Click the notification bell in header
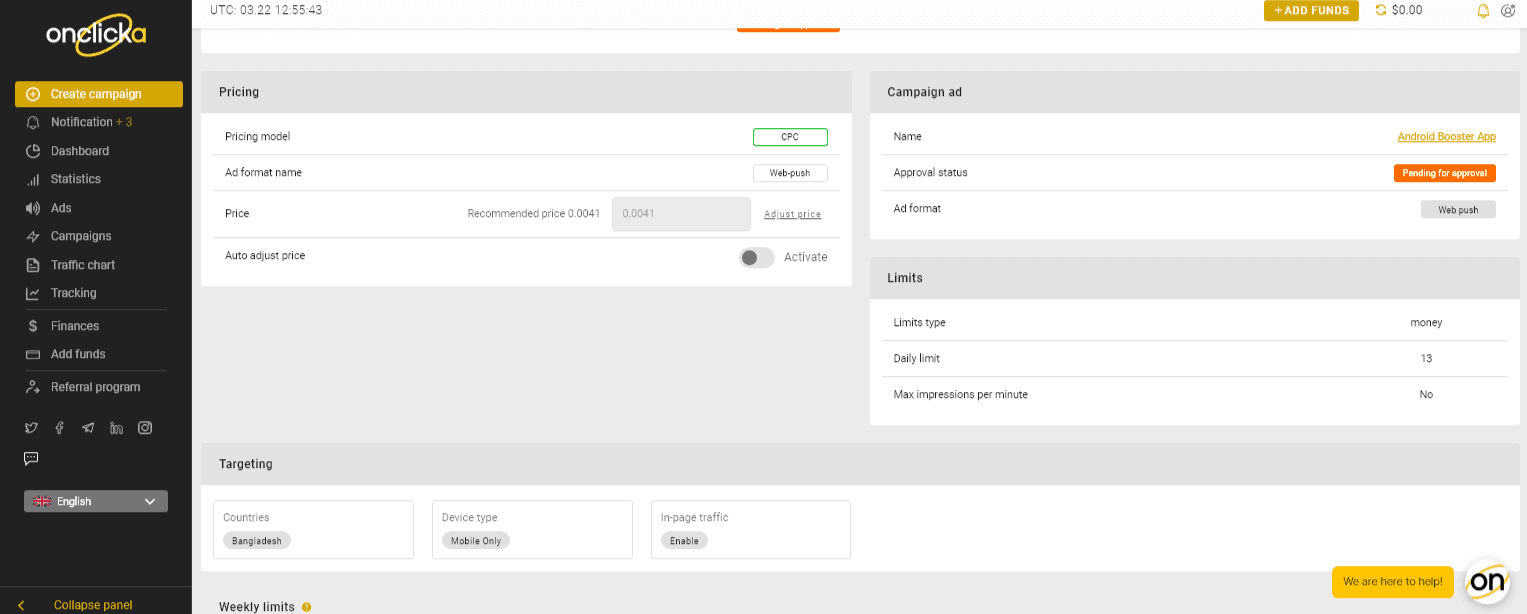 coord(1483,11)
